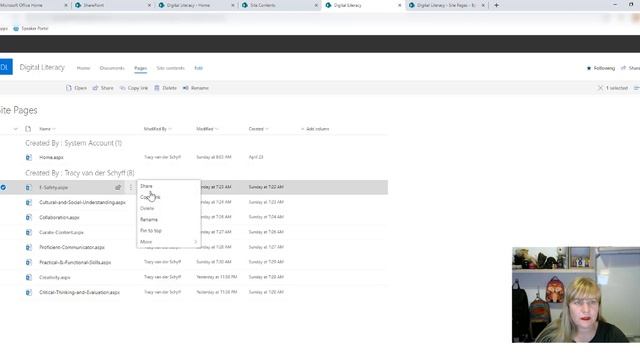640x360 pixels.
Task: Switch to the Microsoft Office Home browser tab
Action: 33,5
